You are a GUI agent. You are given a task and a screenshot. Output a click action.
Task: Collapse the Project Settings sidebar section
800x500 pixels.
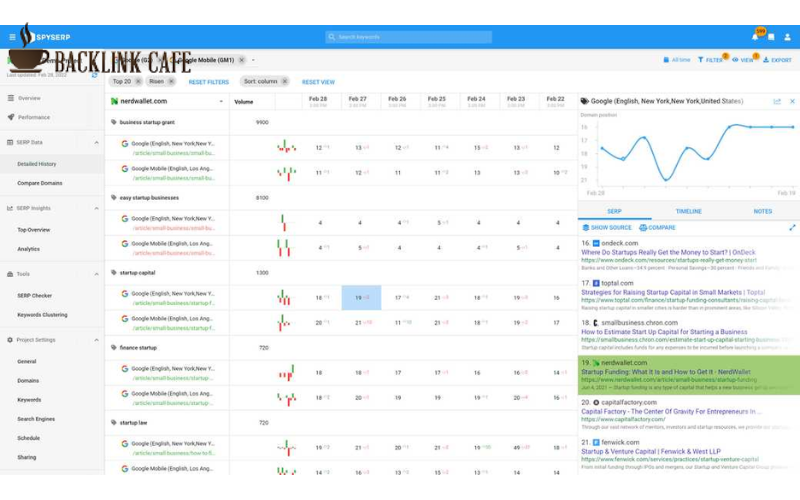pos(96,340)
